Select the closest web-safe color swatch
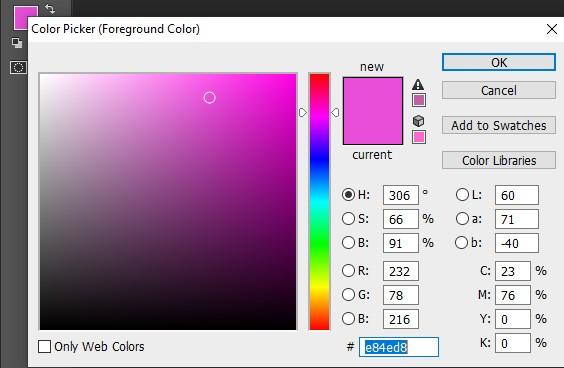This screenshot has width=564, height=368. click(419, 137)
